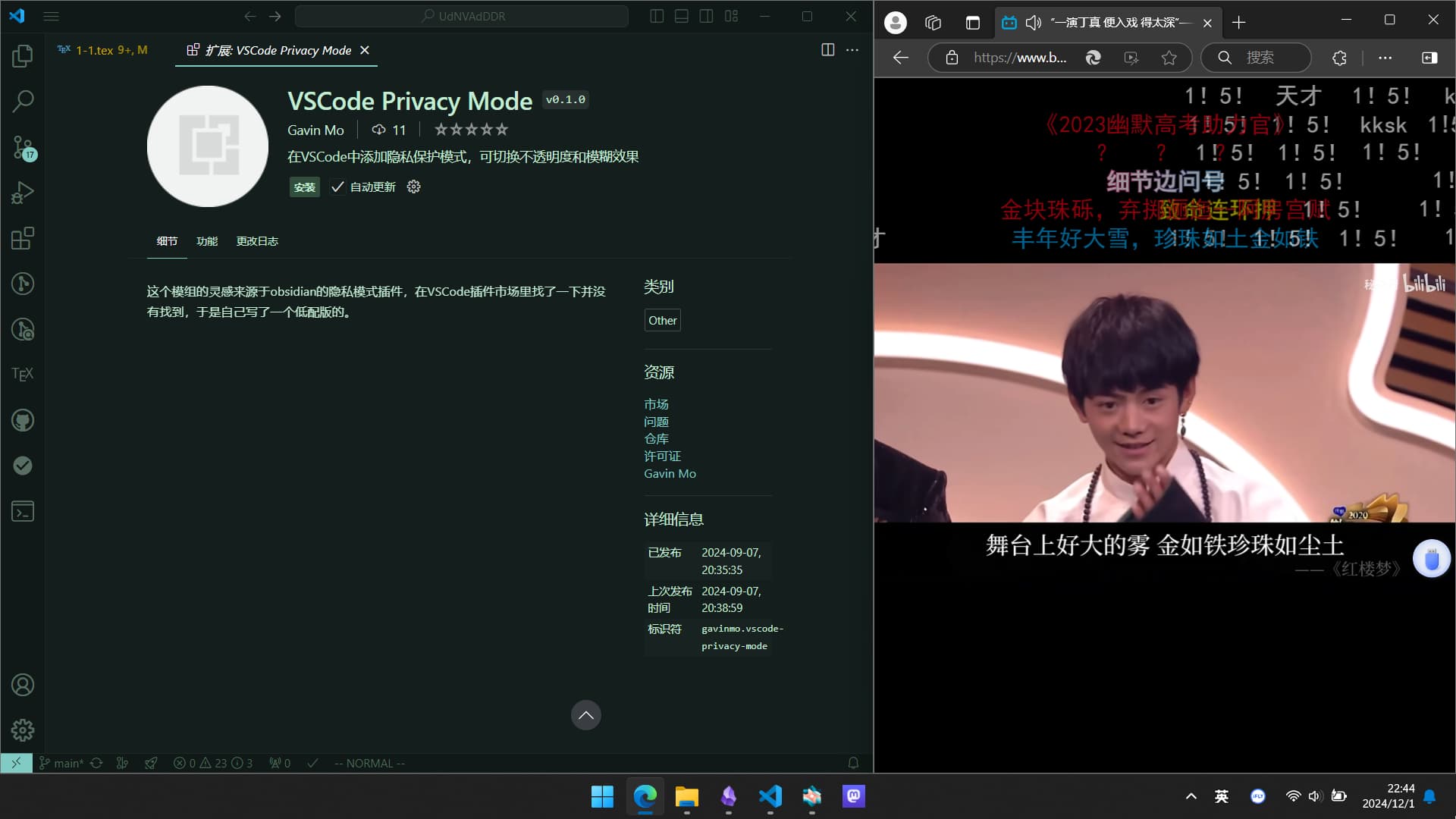The width and height of the screenshot is (1456, 819).
Task: Click the five-star rating in extension header
Action: 471,130
